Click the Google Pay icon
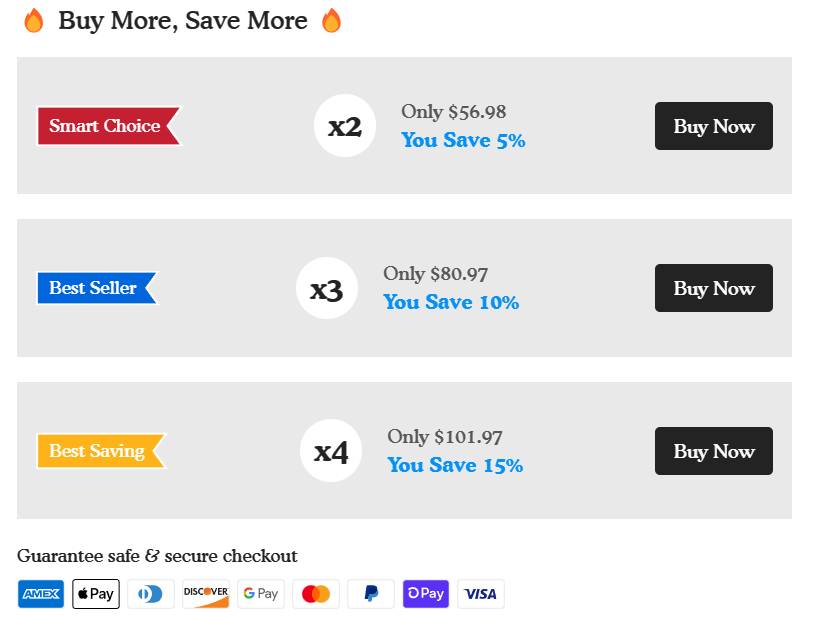The height and width of the screenshot is (627, 820). [x=261, y=594]
